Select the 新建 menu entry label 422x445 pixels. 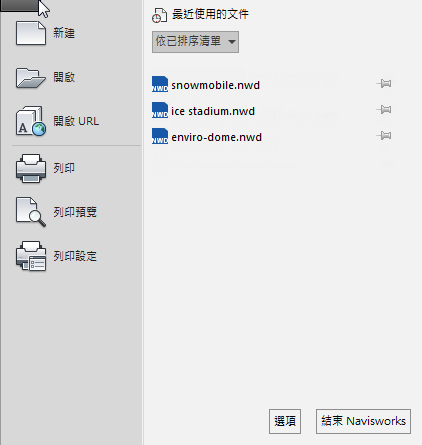click(x=64, y=33)
